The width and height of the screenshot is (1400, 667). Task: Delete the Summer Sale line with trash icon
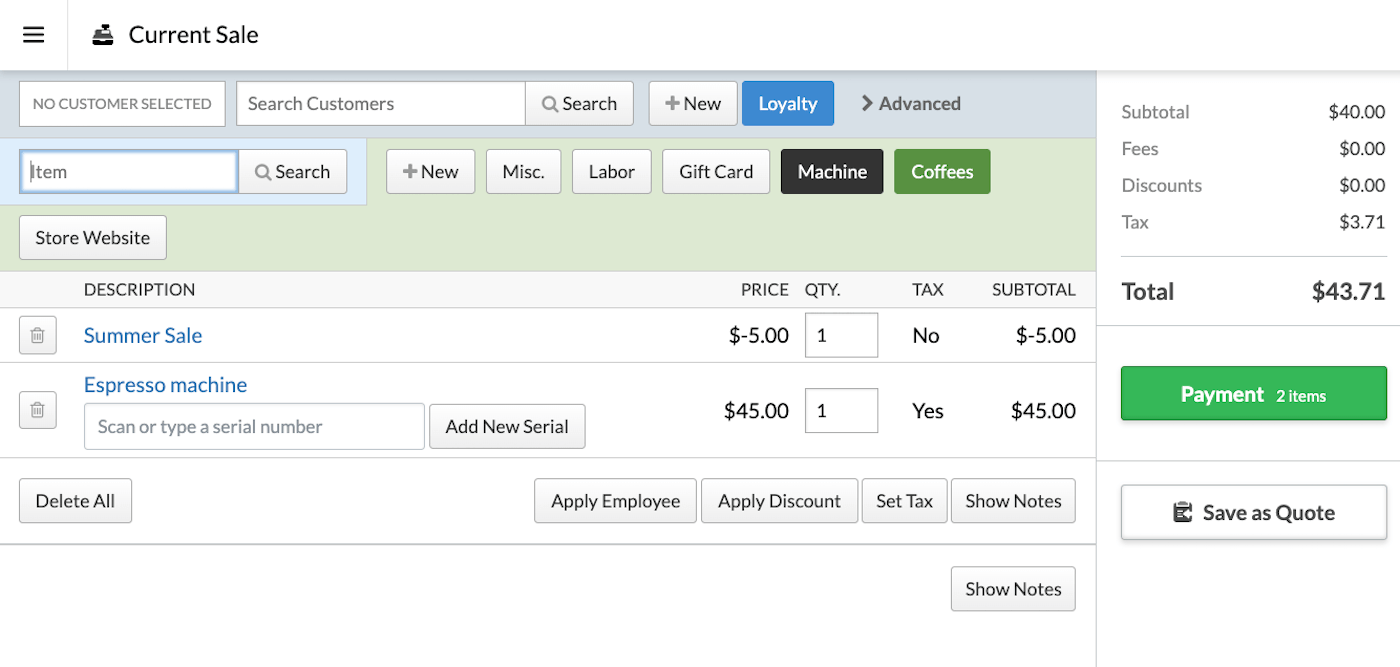(x=37, y=336)
